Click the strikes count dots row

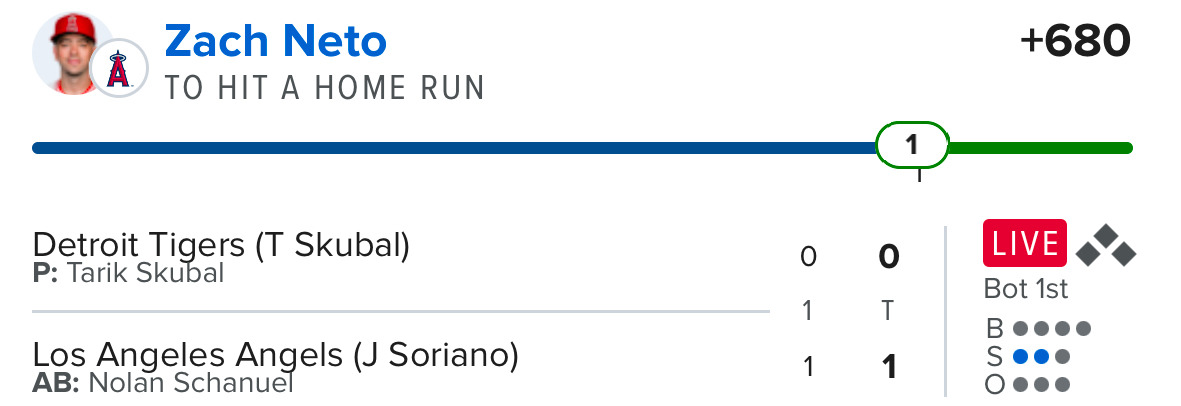(1041, 356)
